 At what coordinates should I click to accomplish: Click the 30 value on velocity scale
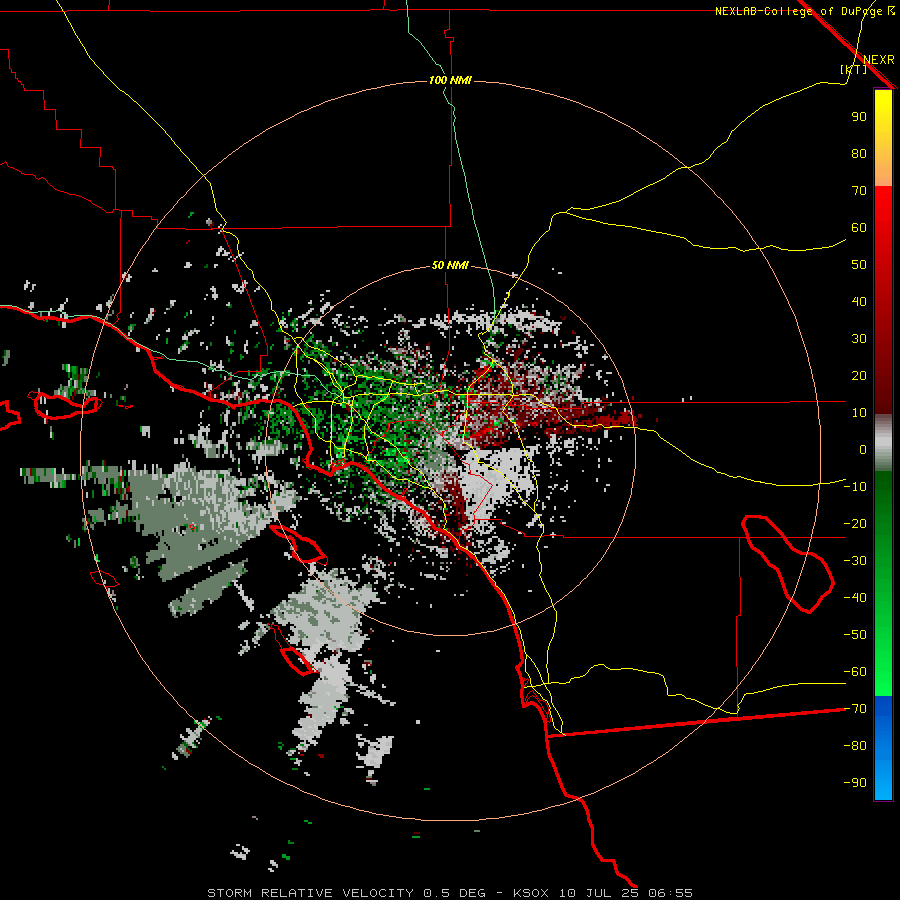[859, 339]
